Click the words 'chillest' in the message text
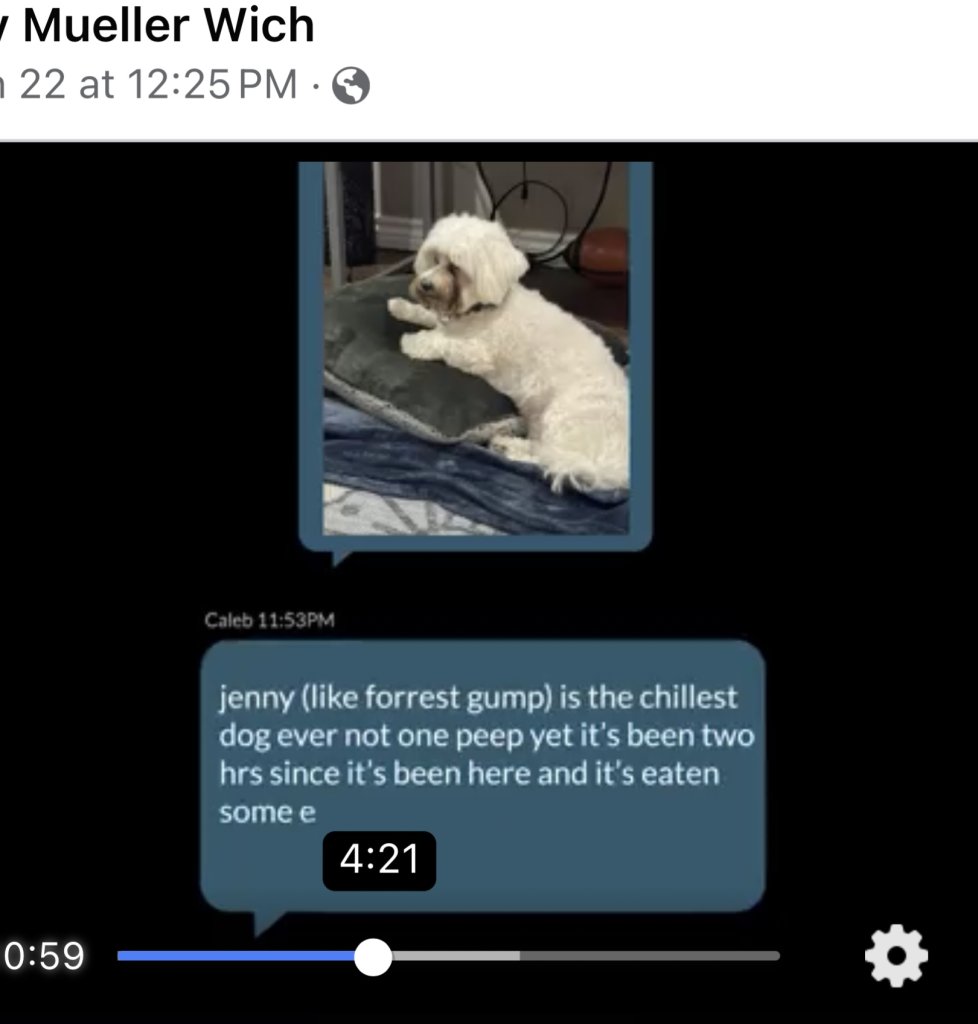Image resolution: width=978 pixels, height=1024 pixels. tap(687, 697)
